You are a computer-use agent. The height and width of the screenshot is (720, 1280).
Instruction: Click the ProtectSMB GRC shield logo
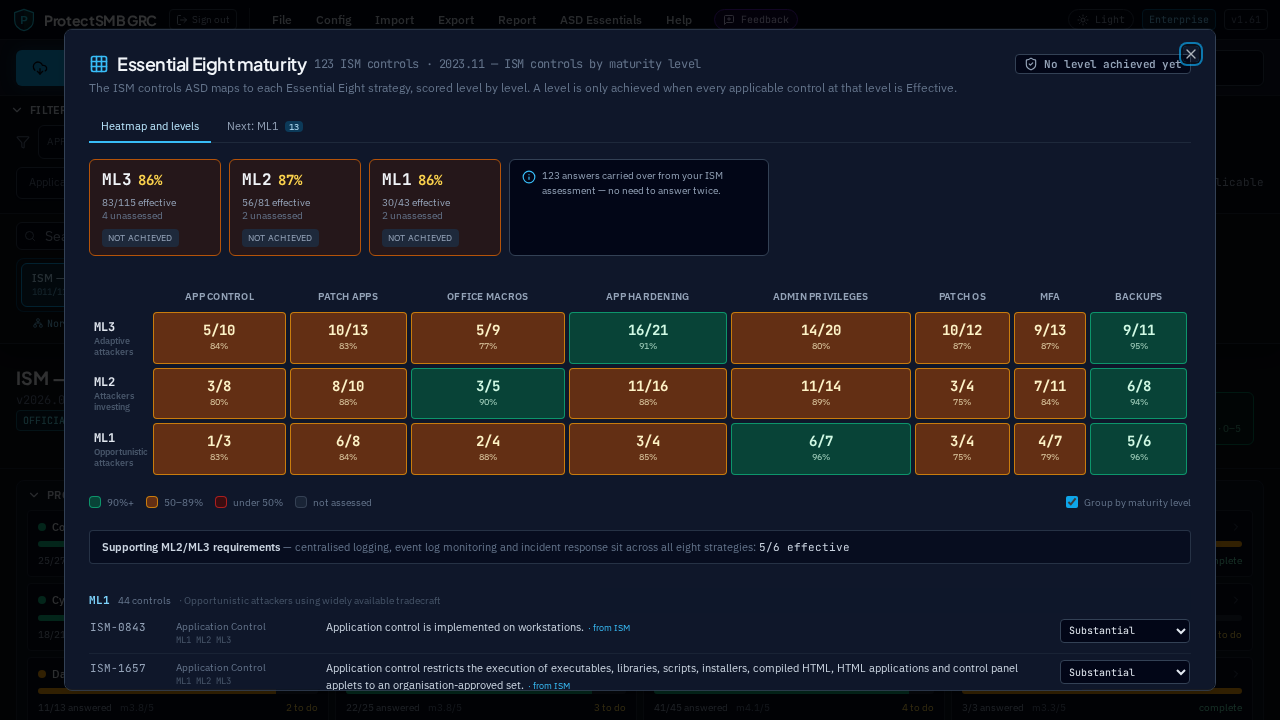pos(24,19)
